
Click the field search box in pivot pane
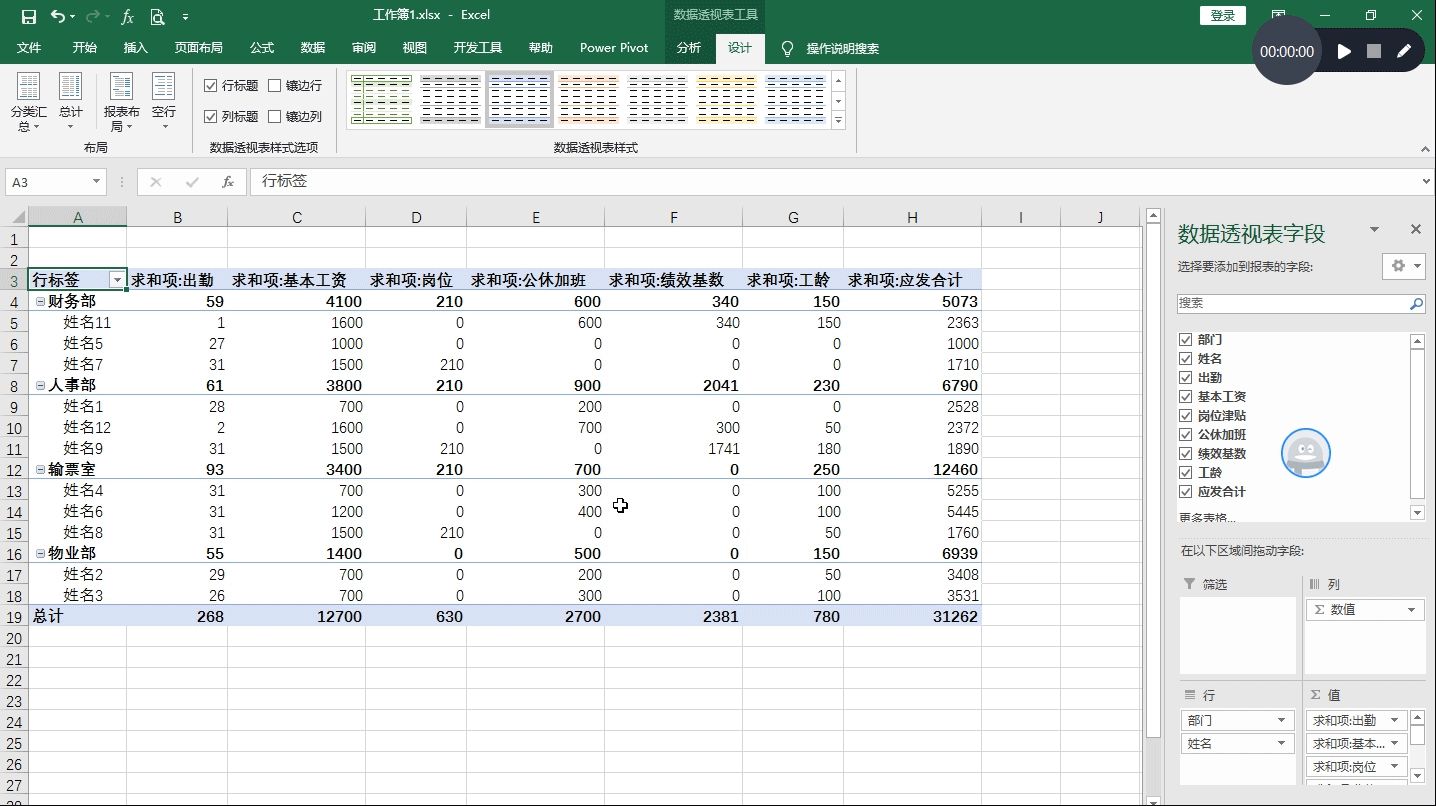tap(1292, 303)
